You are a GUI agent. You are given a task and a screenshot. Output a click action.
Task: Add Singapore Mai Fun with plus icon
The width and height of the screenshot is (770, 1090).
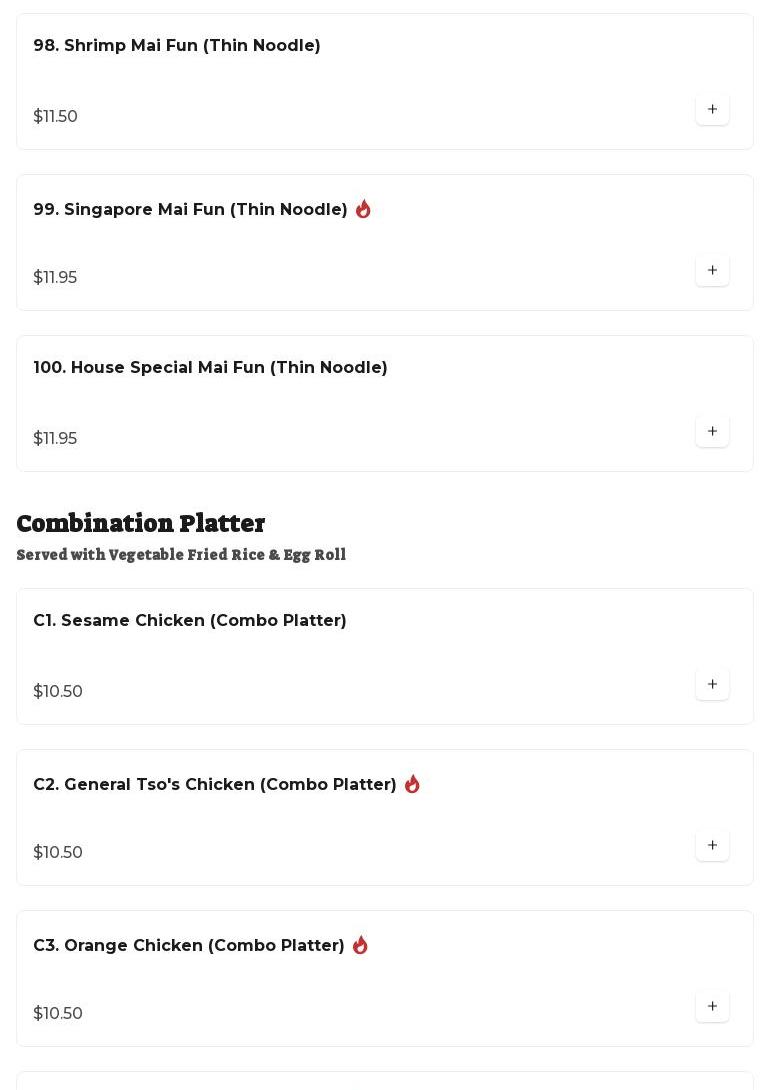tap(712, 270)
